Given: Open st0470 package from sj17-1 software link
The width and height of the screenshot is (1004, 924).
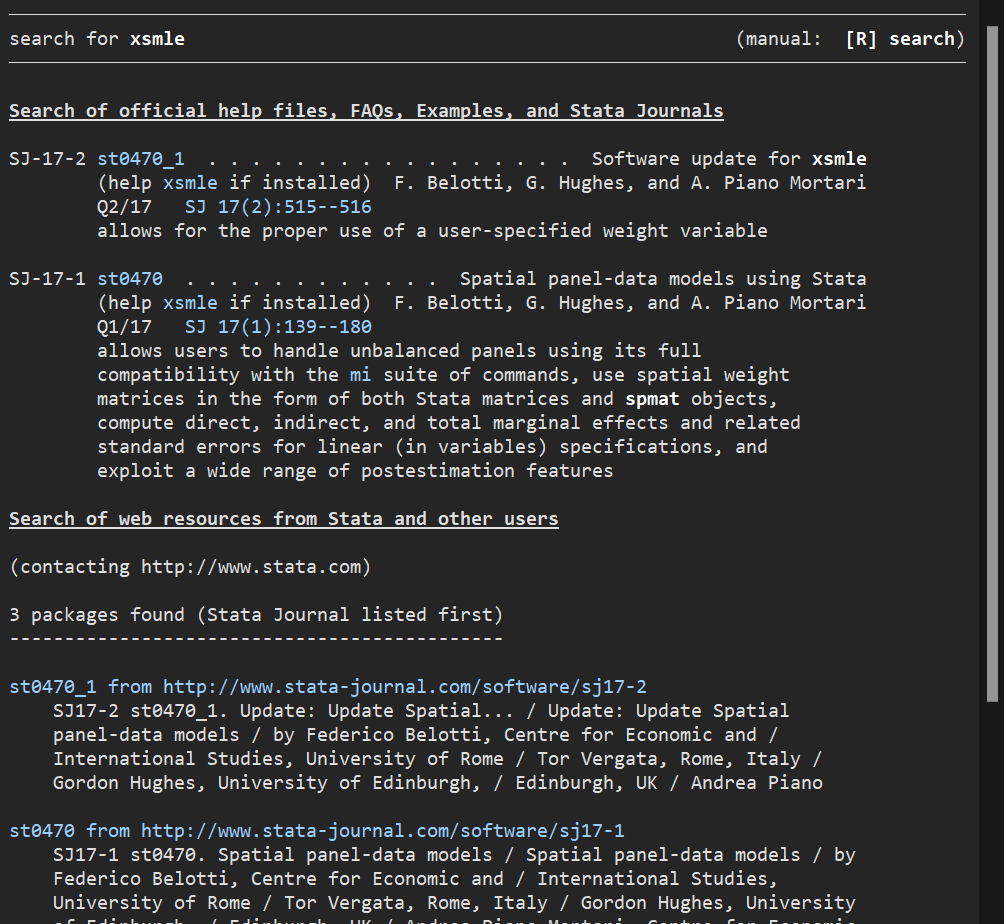Looking at the screenshot, I should [317, 831].
